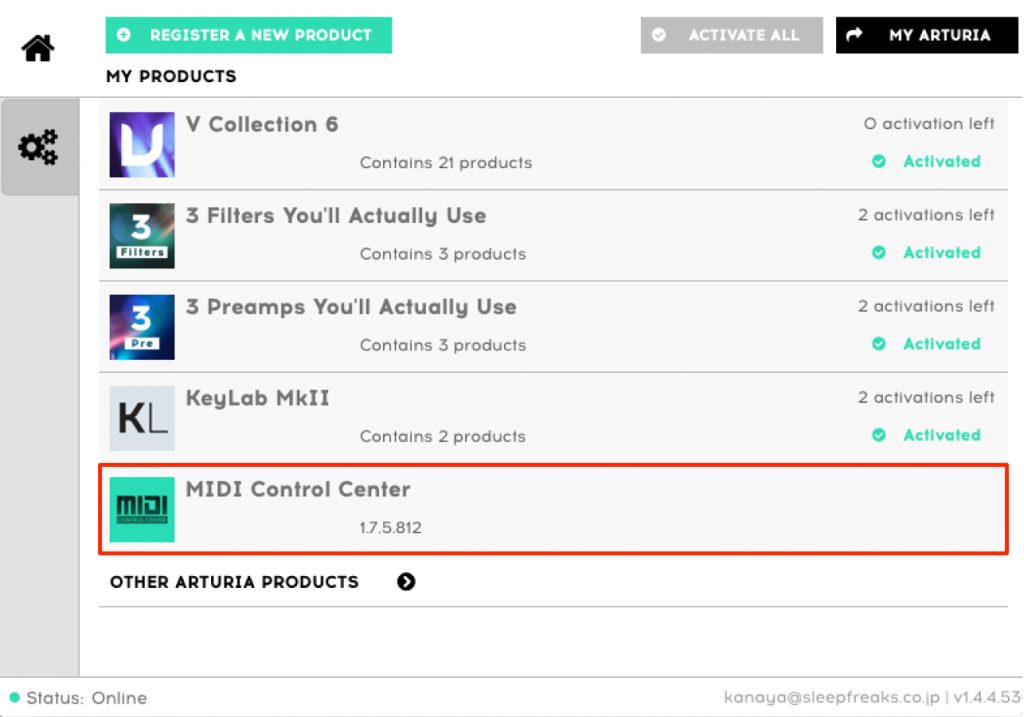The width and height of the screenshot is (1024, 717).
Task: Click V Collection 6 Activated checkmark
Action: 879,162
